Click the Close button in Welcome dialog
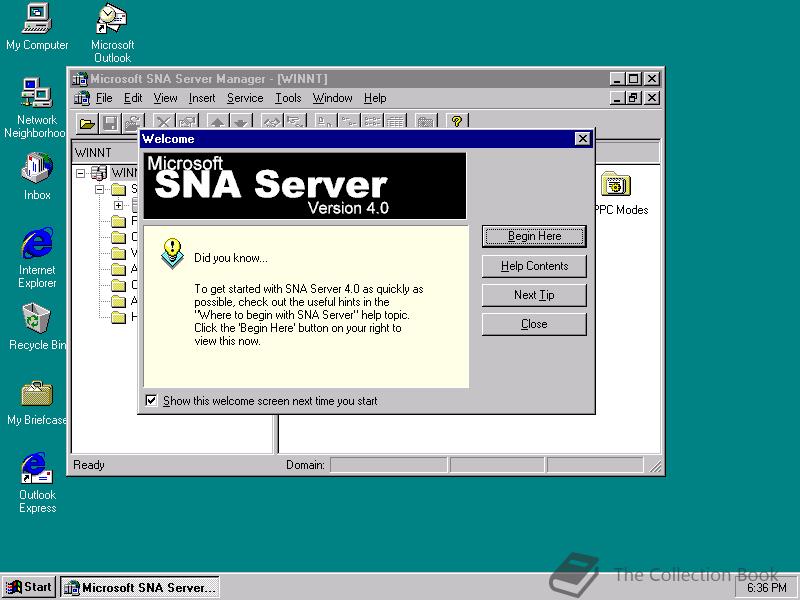 point(534,324)
